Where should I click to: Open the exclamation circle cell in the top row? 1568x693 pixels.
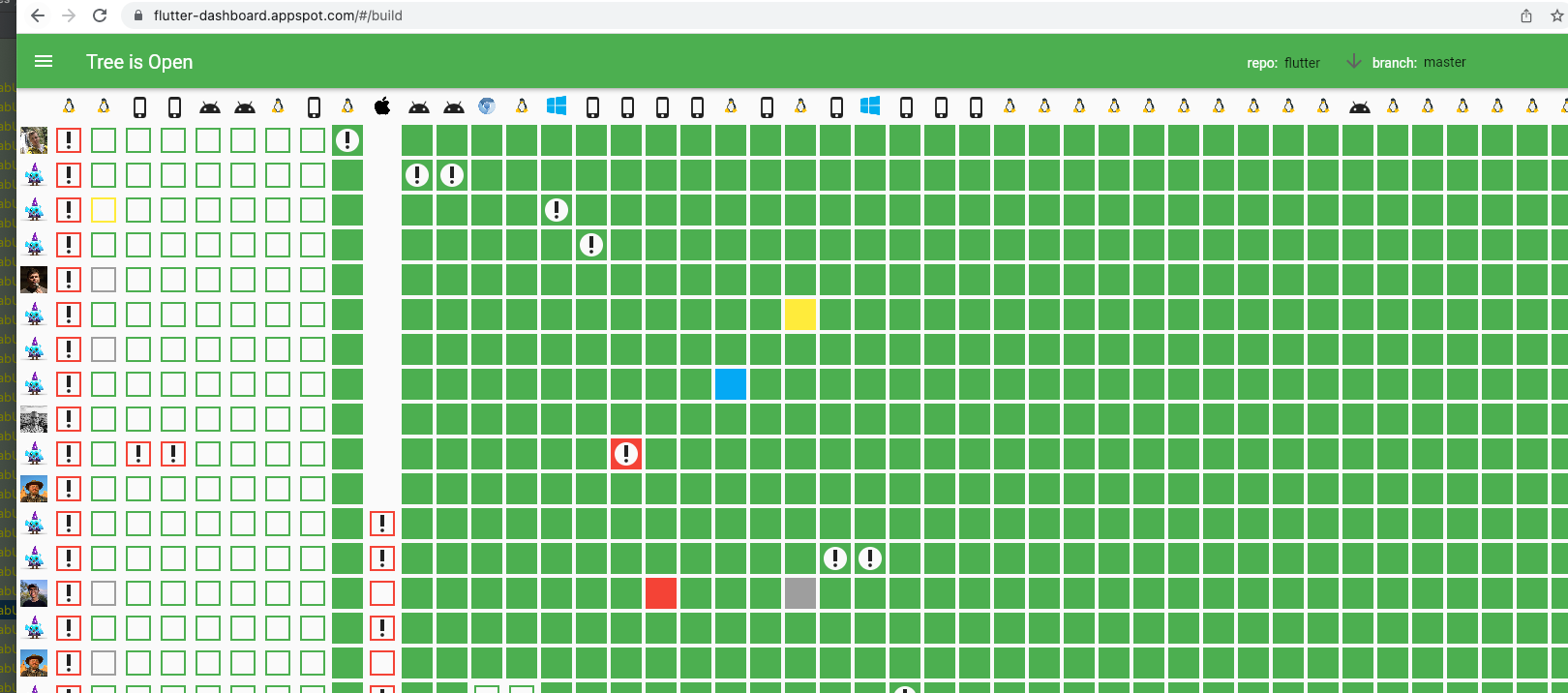pyautogui.click(x=347, y=140)
